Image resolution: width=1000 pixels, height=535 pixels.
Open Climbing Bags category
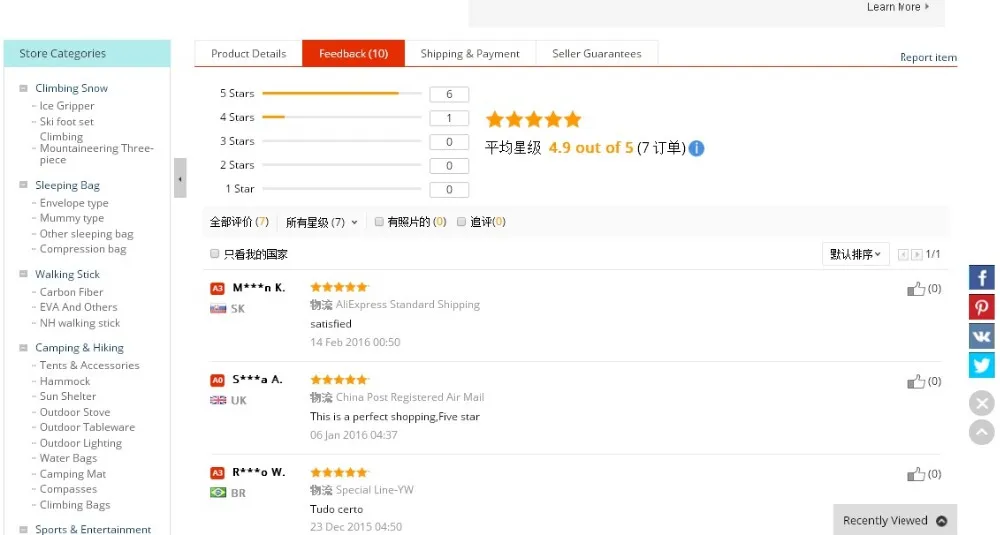[x=75, y=505]
